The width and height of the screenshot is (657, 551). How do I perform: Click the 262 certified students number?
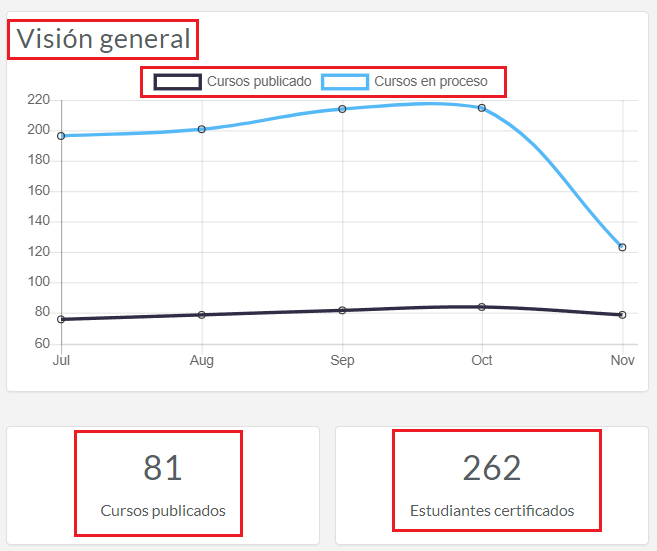coord(492,468)
